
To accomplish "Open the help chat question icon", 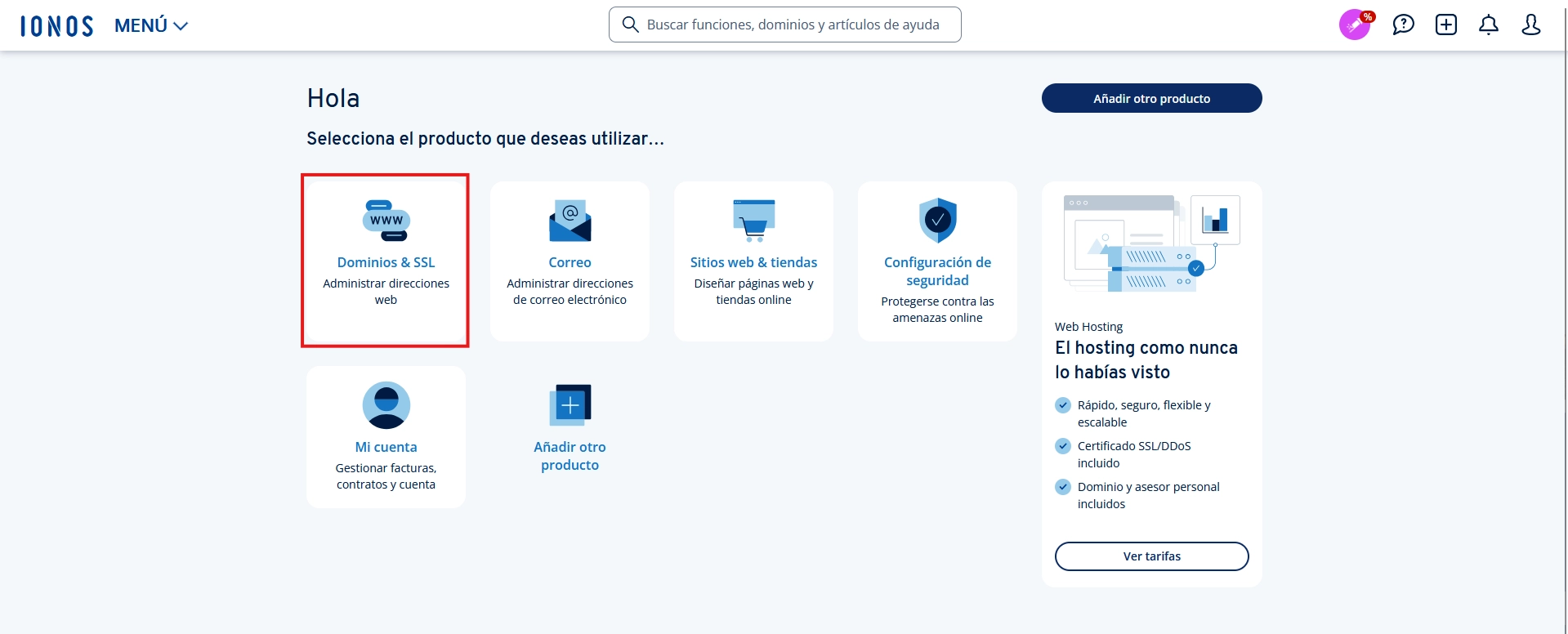I will click(1403, 25).
